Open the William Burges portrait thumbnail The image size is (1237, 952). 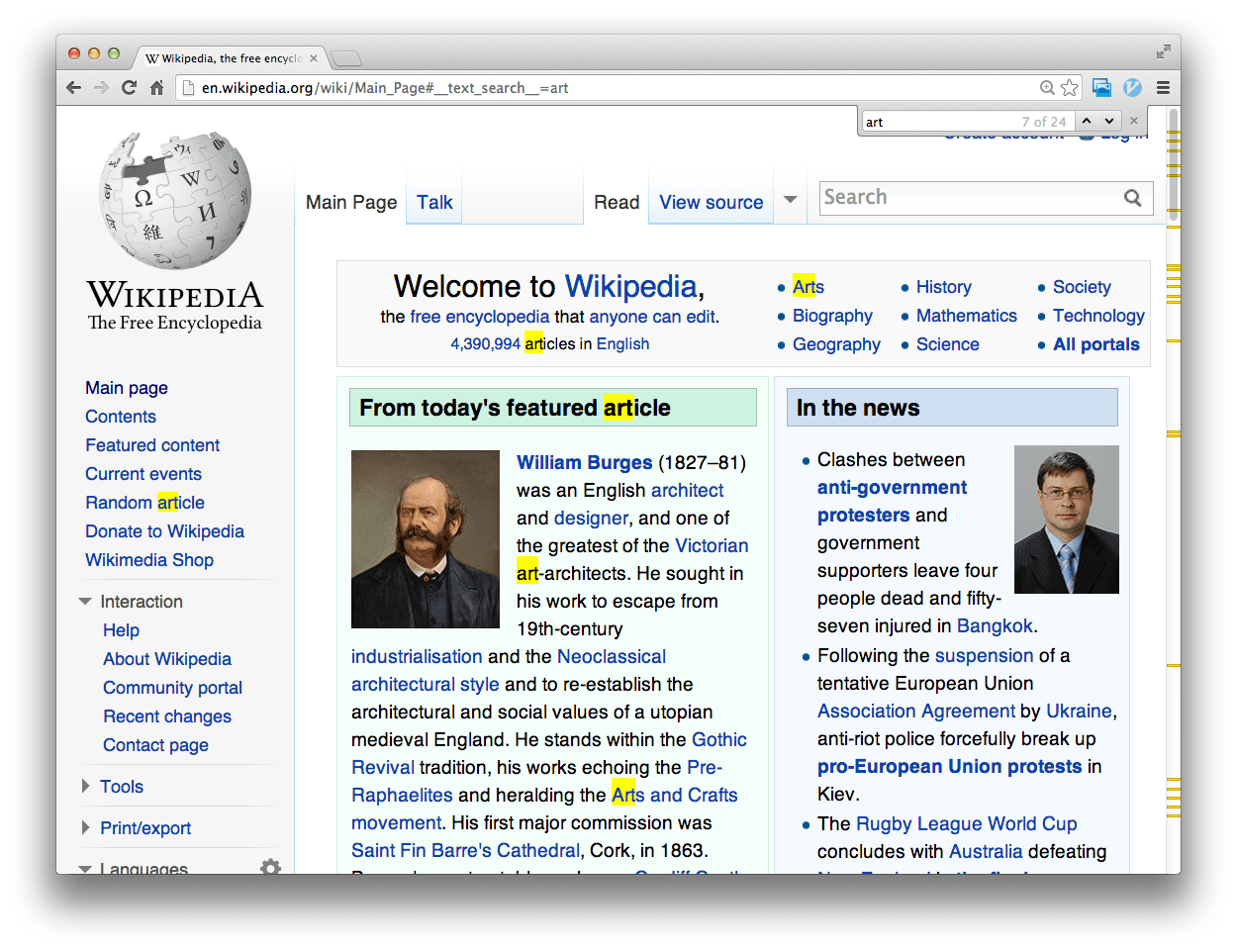(426, 539)
